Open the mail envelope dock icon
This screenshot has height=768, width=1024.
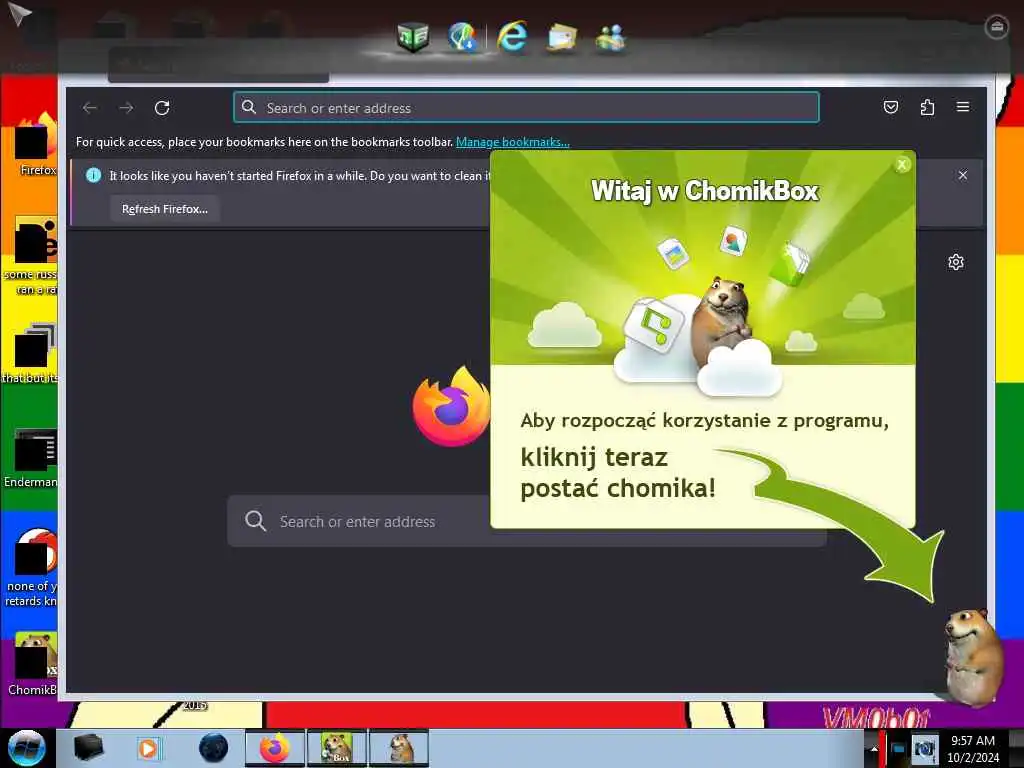[561, 38]
